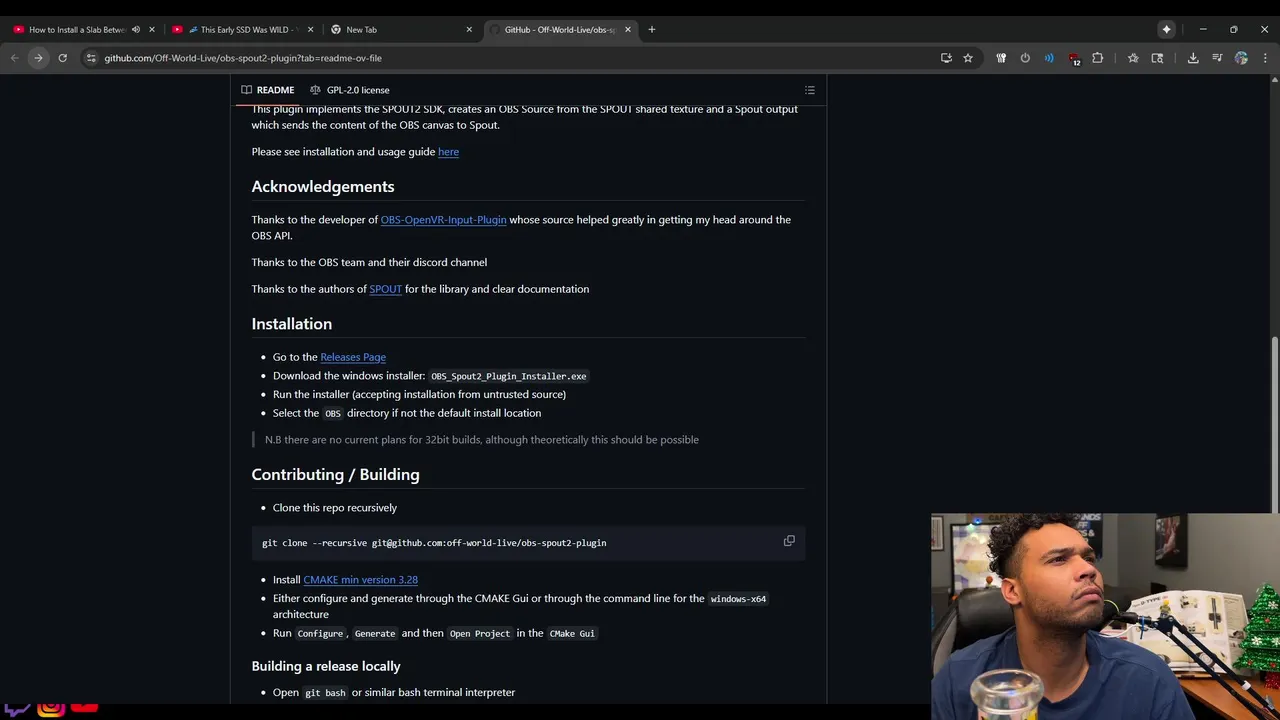Open the SPOUT link
Screen dimensions: 1280x720
pos(385,289)
